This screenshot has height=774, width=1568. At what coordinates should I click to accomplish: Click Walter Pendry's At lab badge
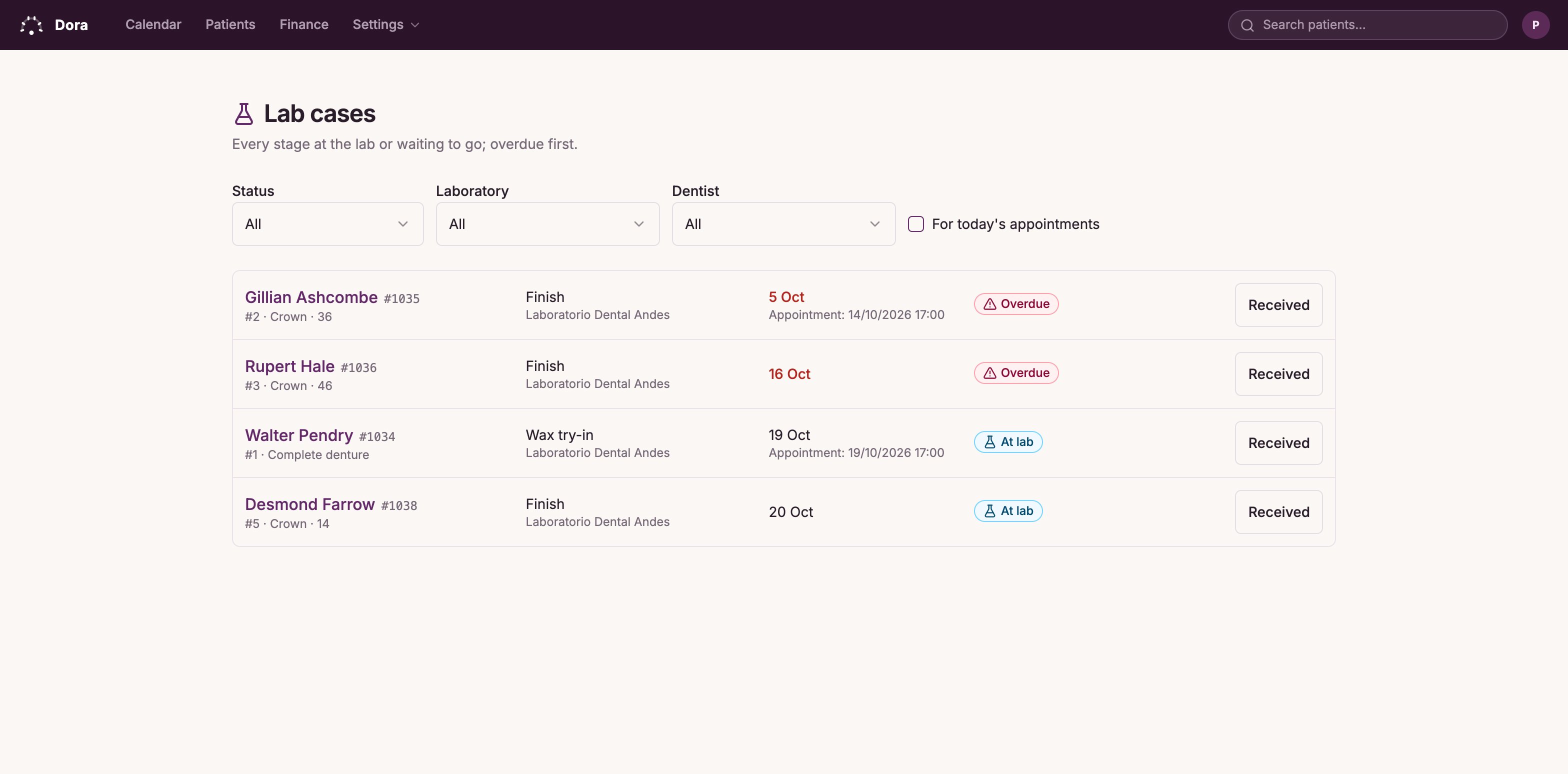1008,442
